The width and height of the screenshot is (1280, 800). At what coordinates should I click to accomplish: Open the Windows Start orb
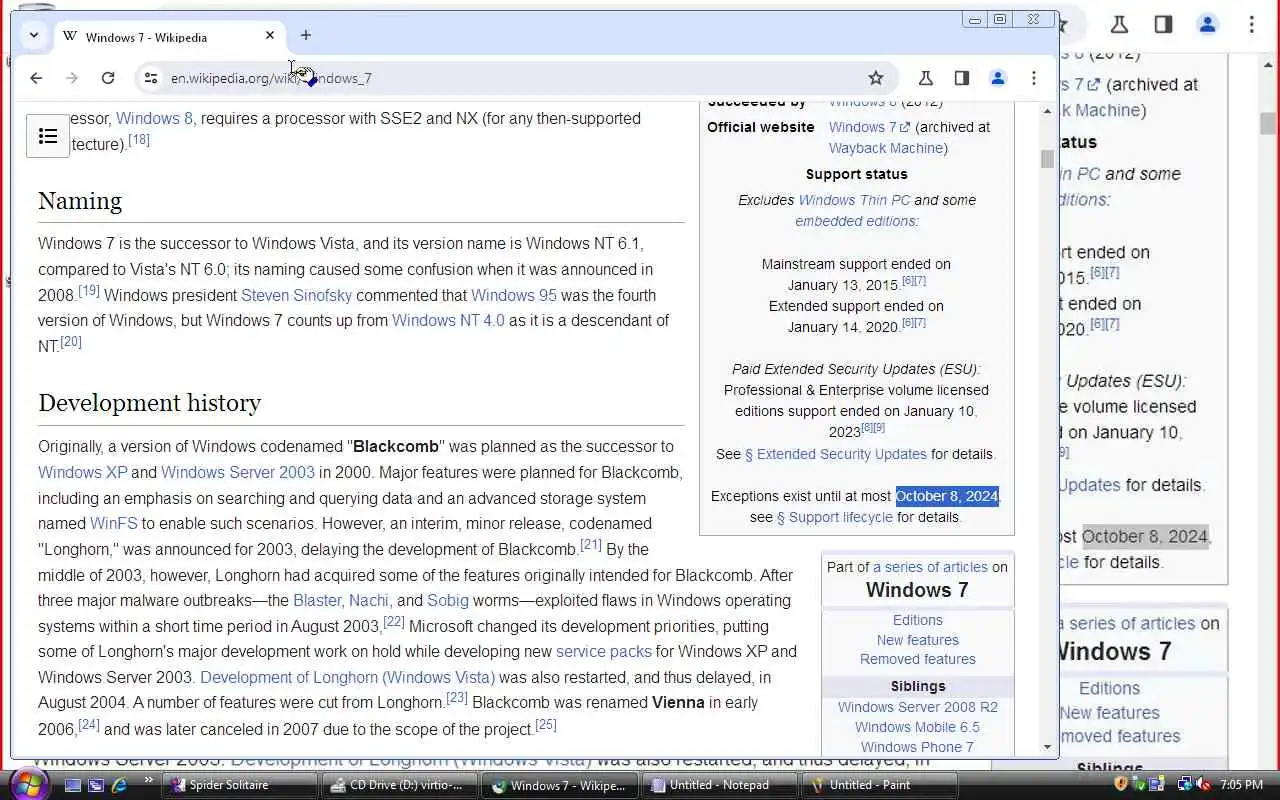[x=28, y=784]
